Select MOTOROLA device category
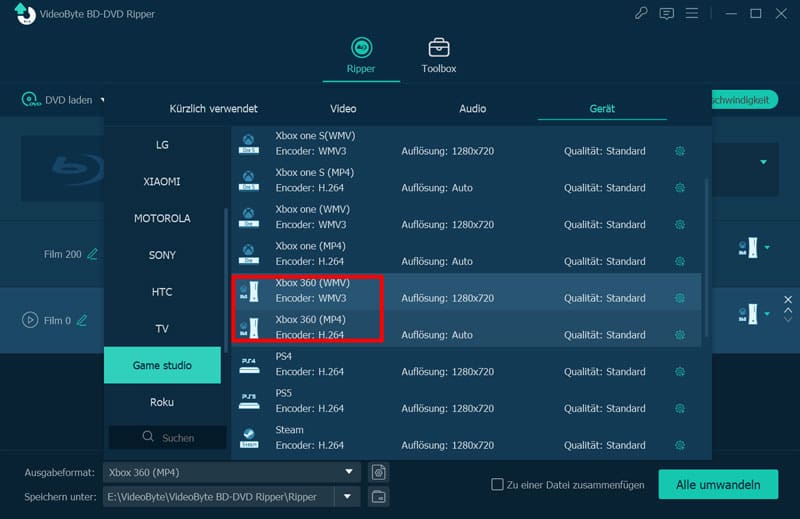The height and width of the screenshot is (519, 800). click(162, 218)
